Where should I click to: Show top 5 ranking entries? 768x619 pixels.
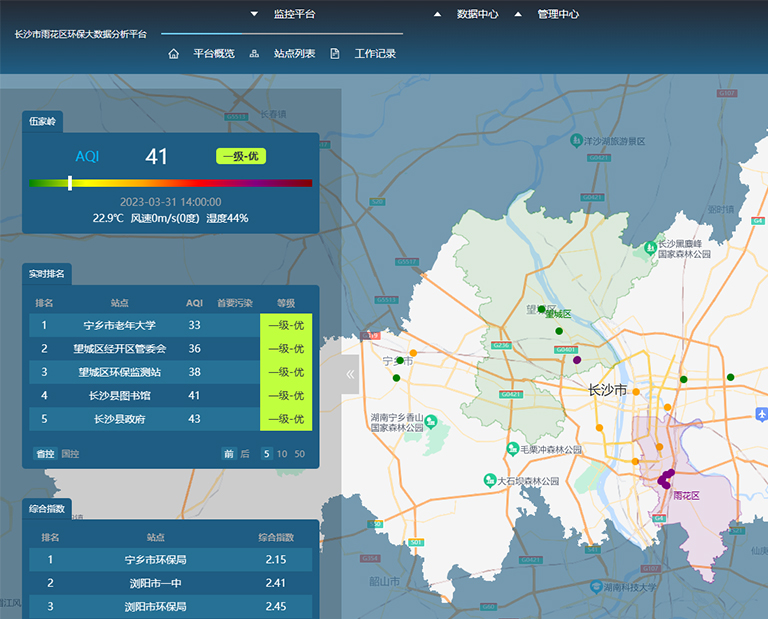tap(266, 454)
